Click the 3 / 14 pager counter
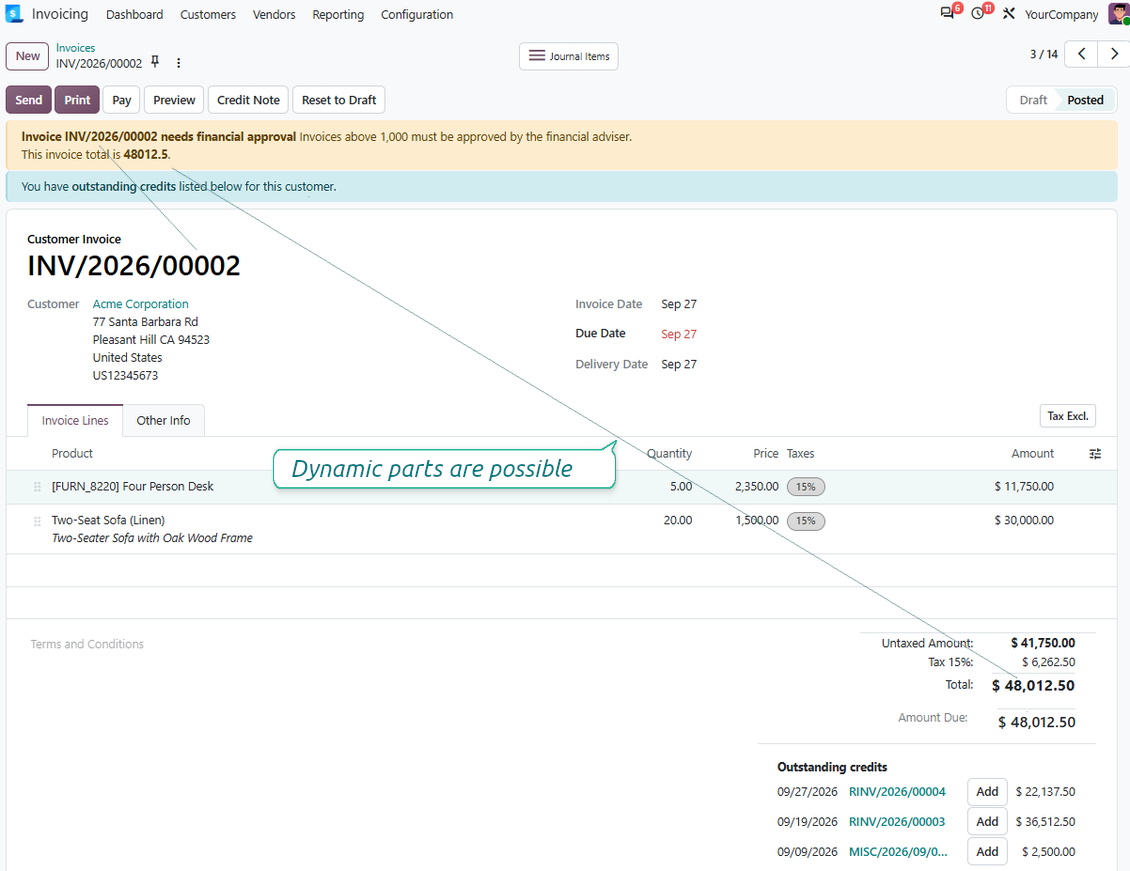Viewport: 1130px width, 871px height. [x=1044, y=54]
